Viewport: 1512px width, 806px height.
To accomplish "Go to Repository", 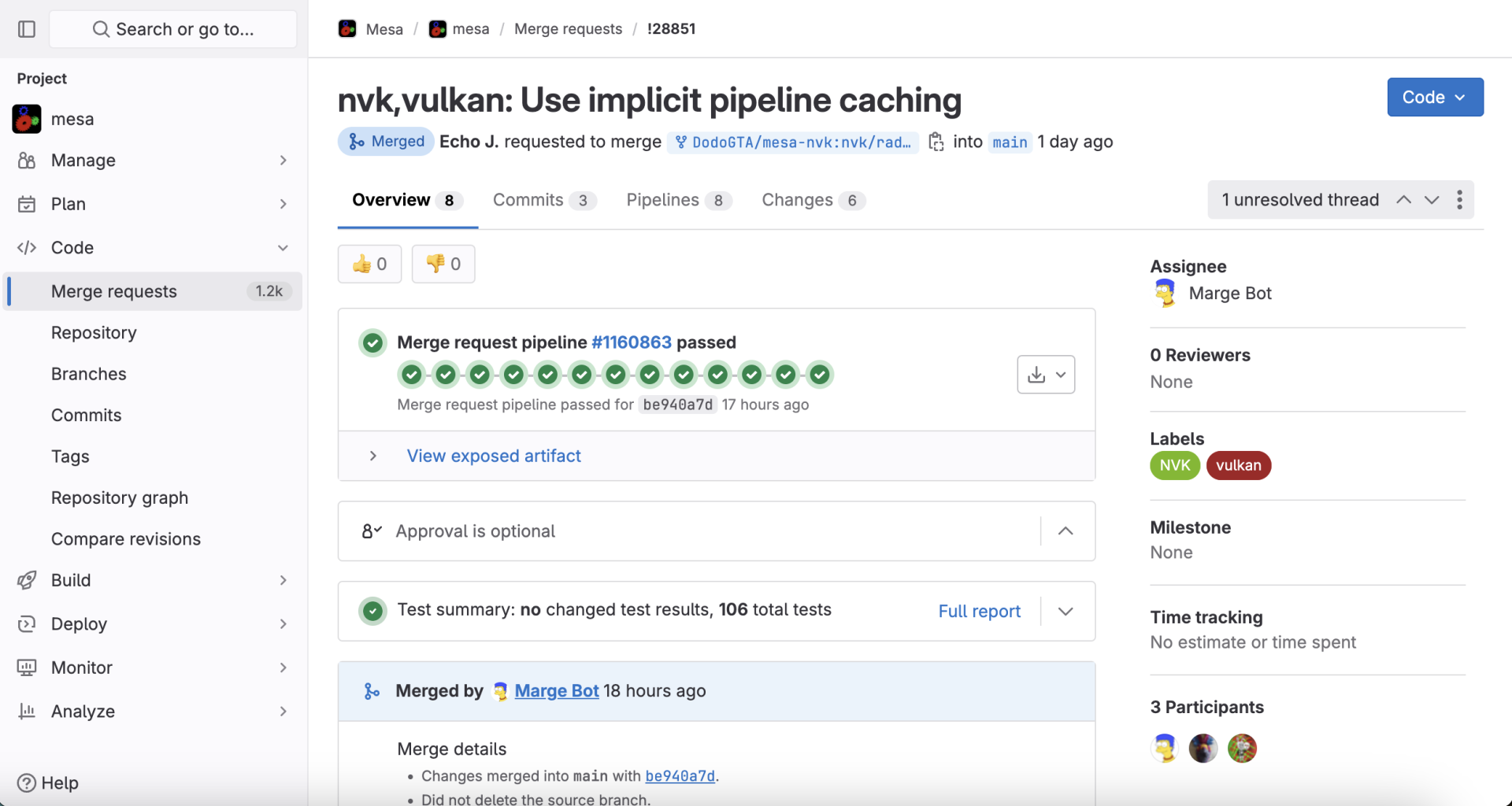I will pos(94,333).
